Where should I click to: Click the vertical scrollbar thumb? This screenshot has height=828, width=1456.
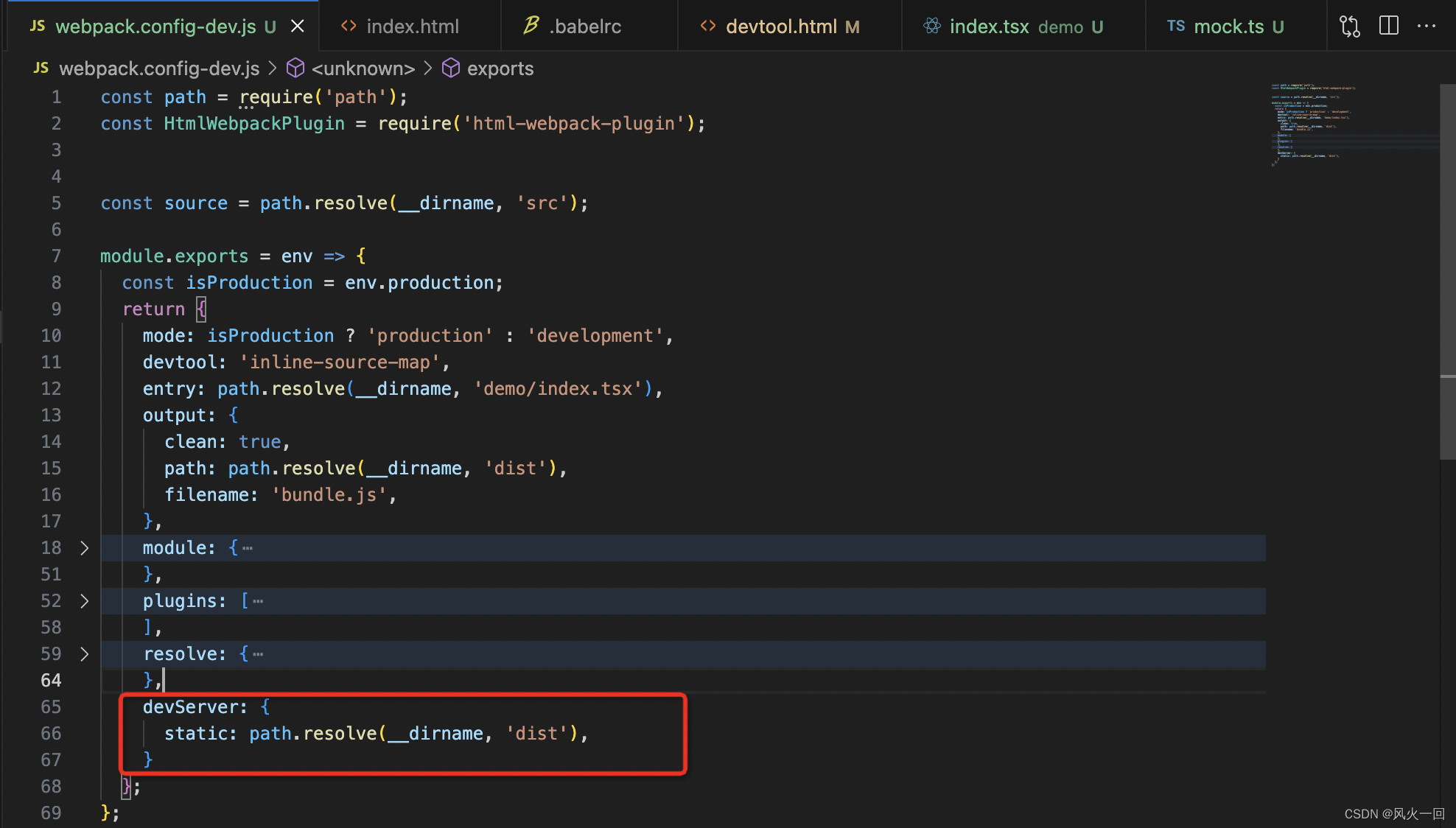pos(1447,273)
